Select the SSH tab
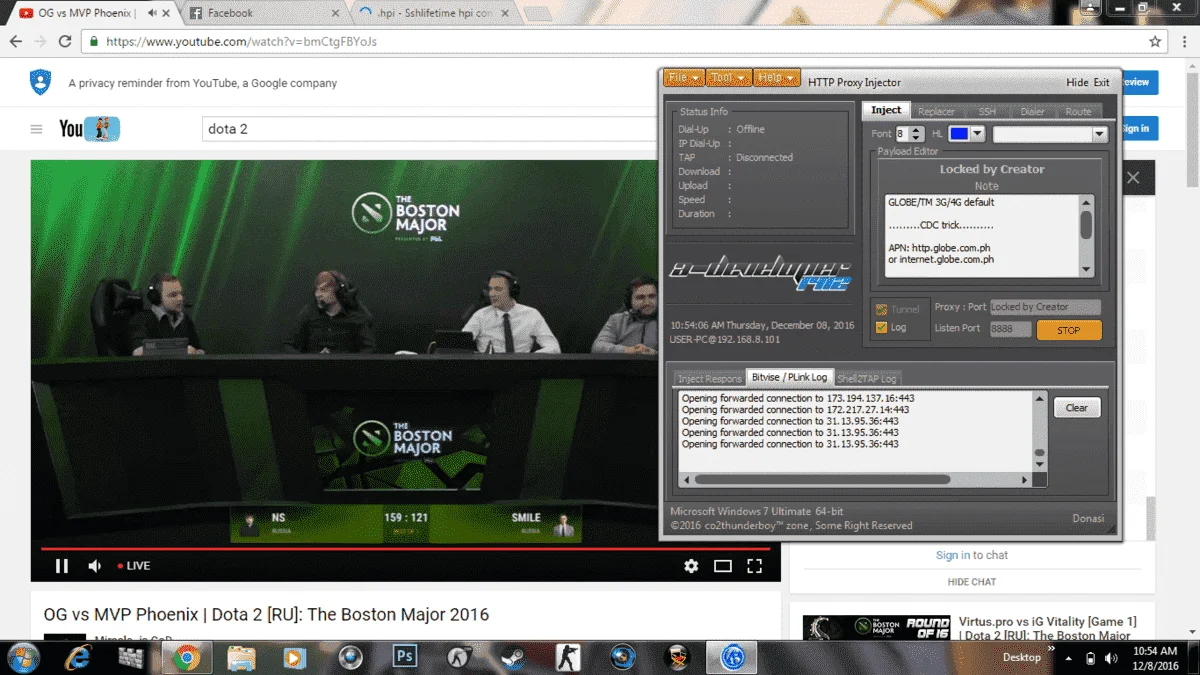The image size is (1200, 675). [987, 111]
